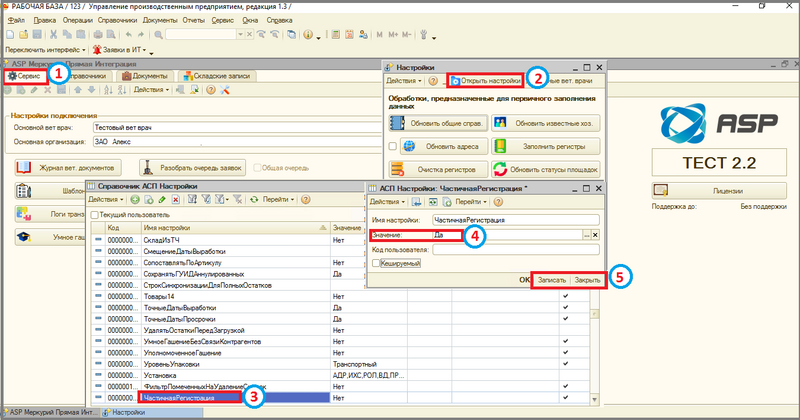Toggle the check mark in ТочныеДатыПросрочки row

(565, 318)
